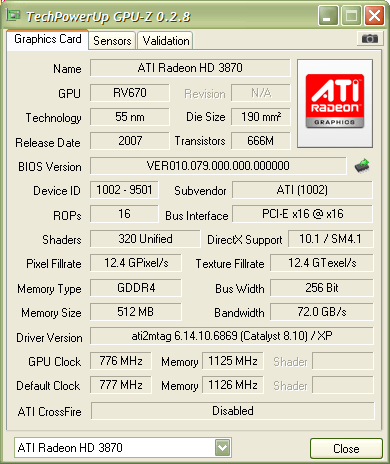Click the Device ID field 1002 - 9501

[x=124, y=190]
